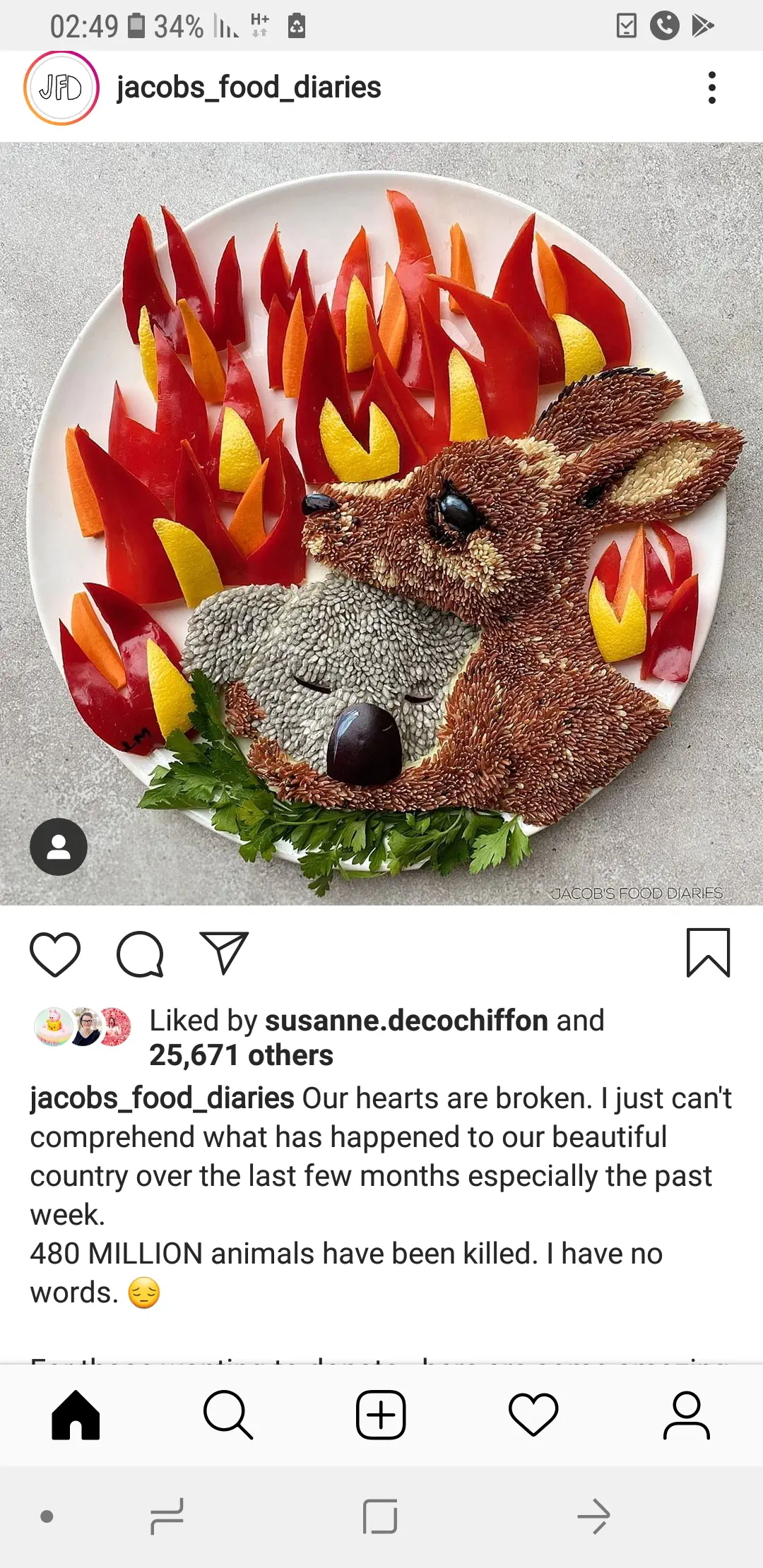Tap the koala food art photo
Screen dimensions: 763x1568
coord(381,523)
